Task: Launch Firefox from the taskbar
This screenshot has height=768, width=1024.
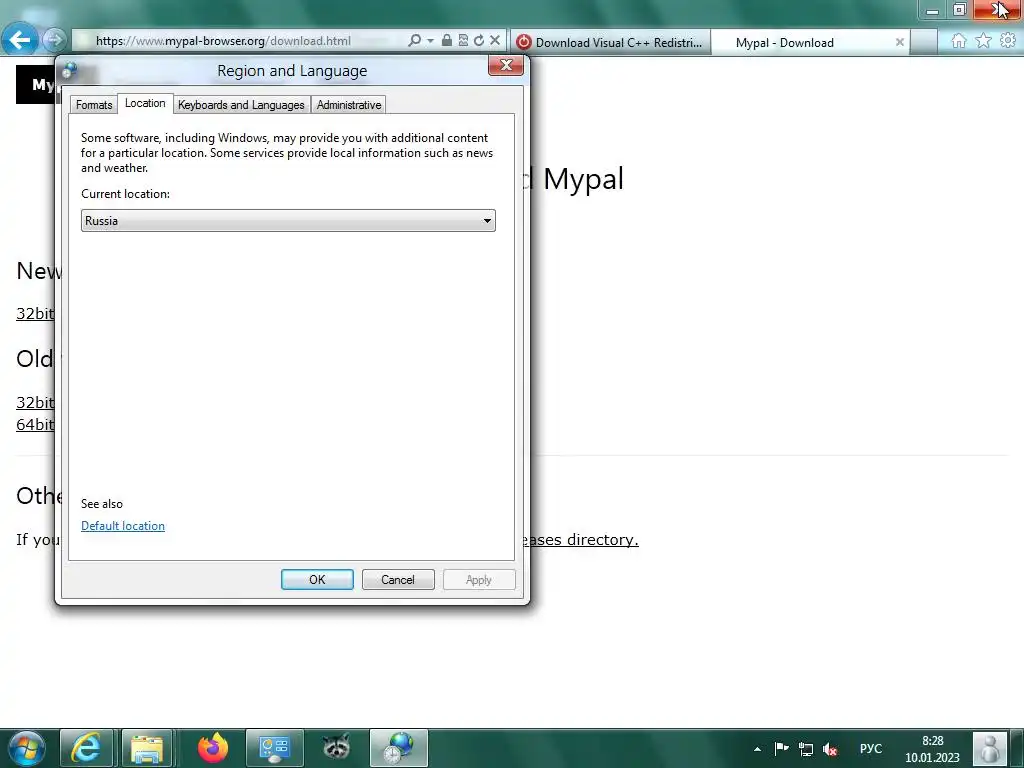Action: click(213, 748)
